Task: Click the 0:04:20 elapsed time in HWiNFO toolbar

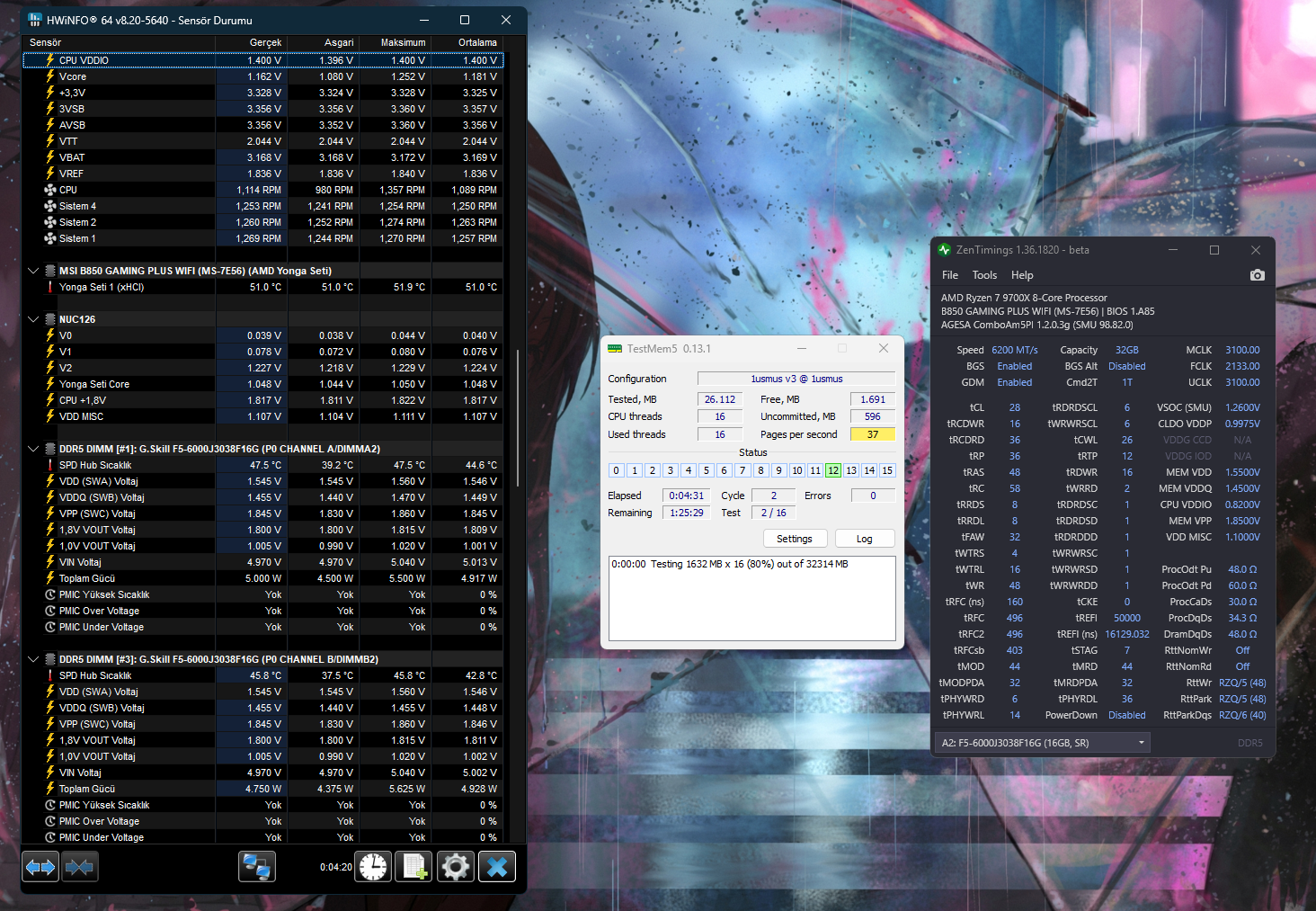Action: point(336,867)
